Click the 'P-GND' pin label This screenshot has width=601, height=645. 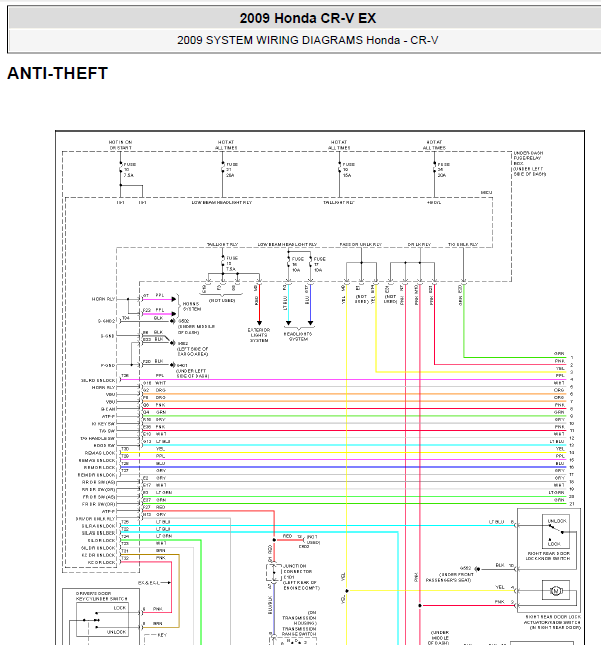tap(108, 365)
